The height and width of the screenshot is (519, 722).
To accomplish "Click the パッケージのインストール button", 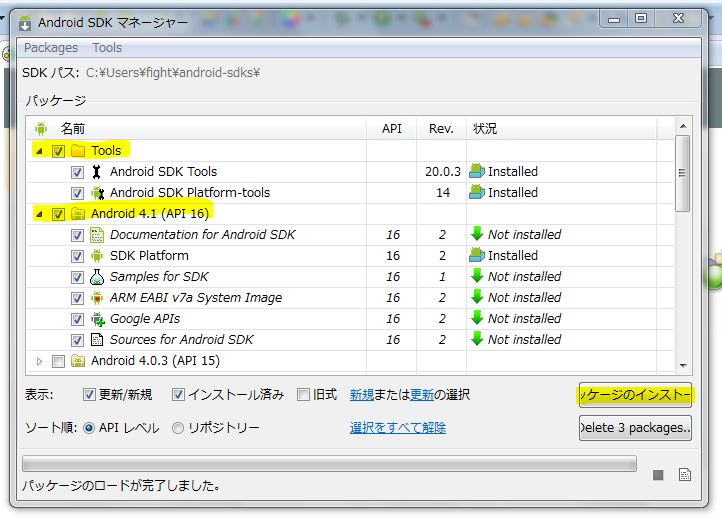I will pyautogui.click(x=635, y=395).
